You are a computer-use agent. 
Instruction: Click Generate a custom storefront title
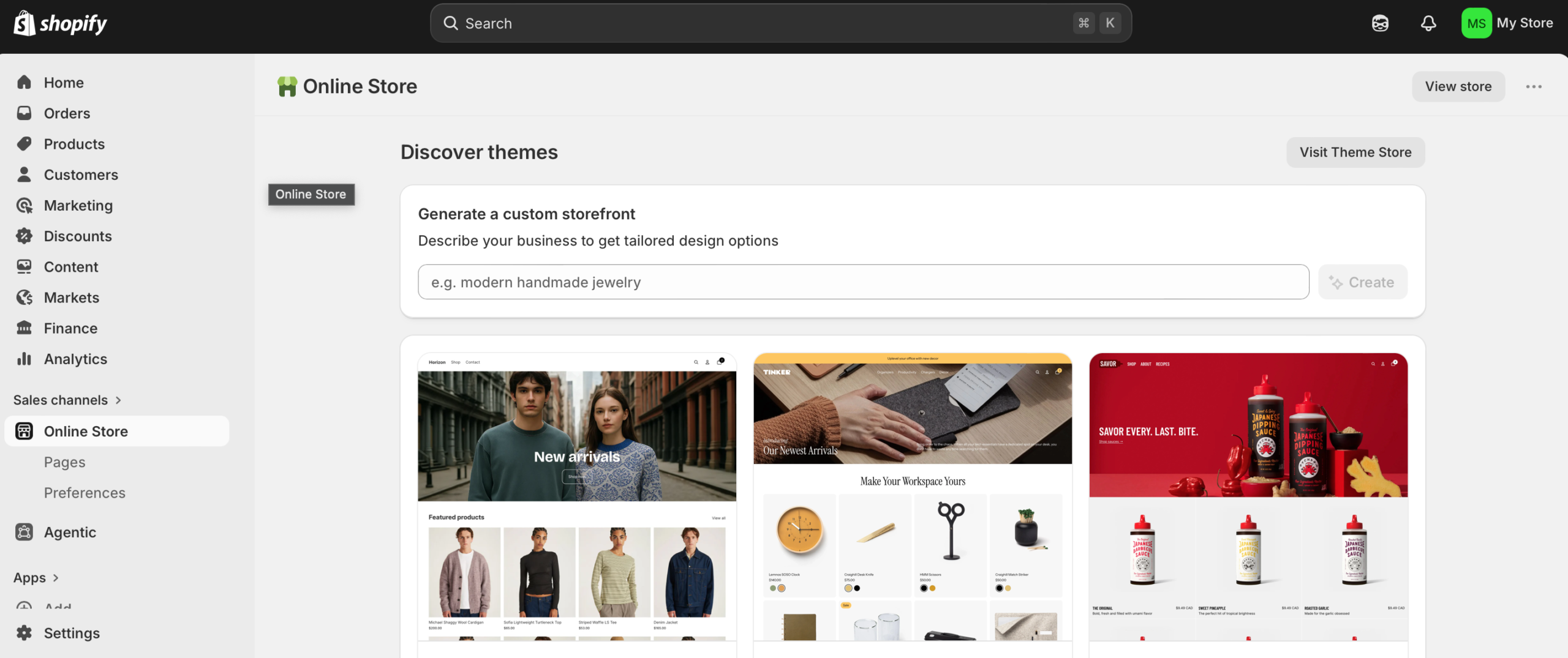[x=526, y=214]
